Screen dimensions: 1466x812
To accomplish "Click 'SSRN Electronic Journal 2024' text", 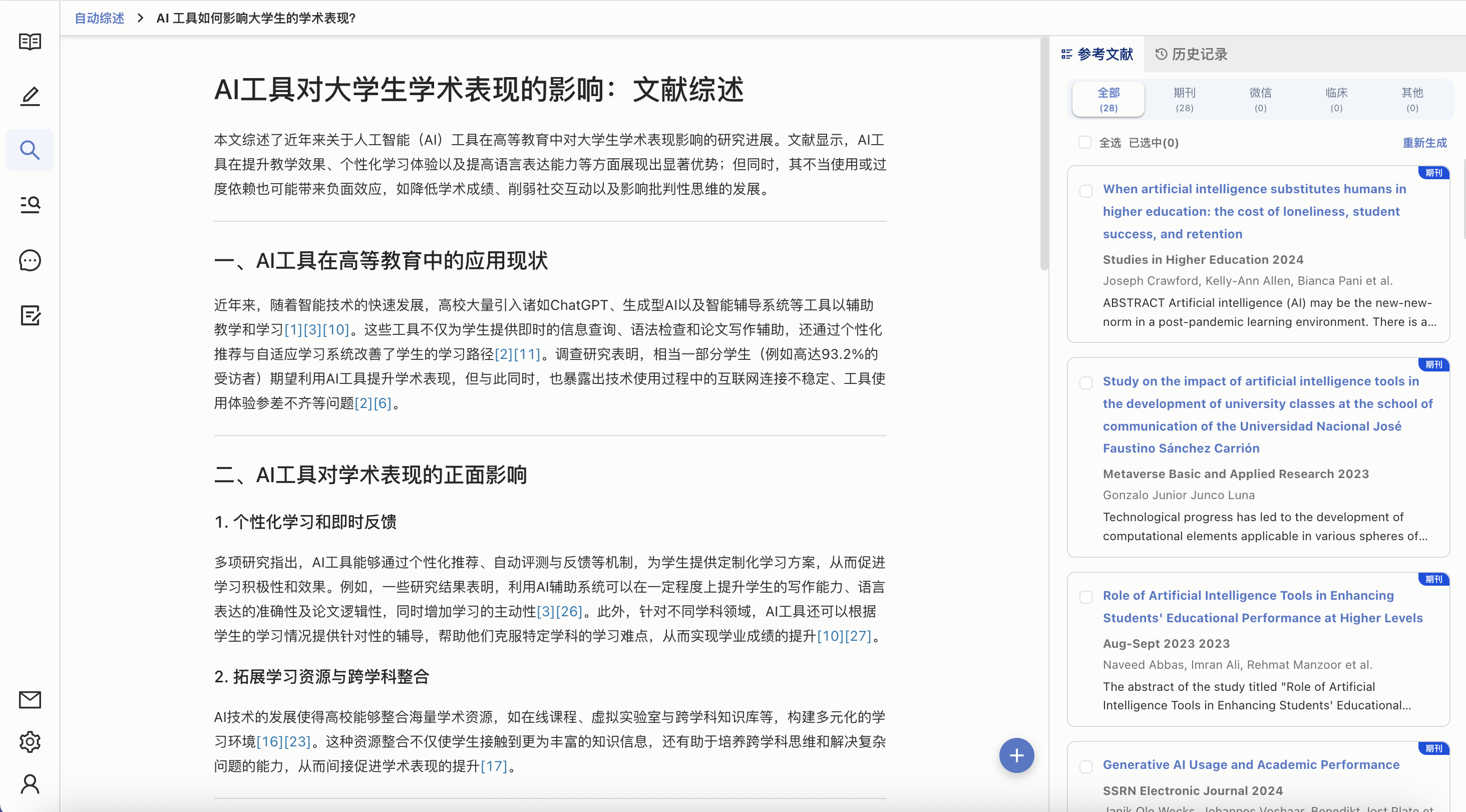I will [x=1193, y=790].
